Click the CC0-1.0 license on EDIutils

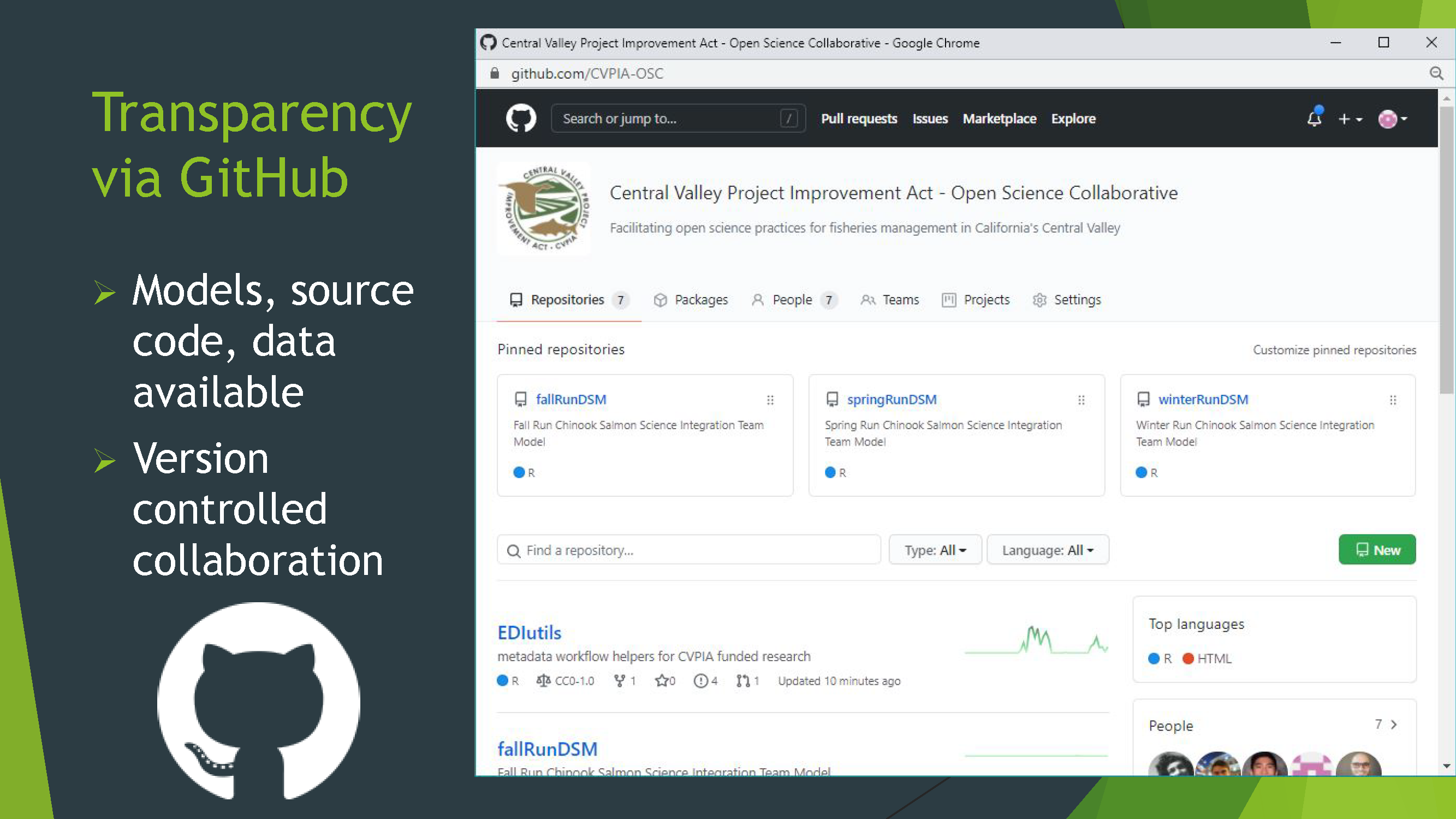566,681
